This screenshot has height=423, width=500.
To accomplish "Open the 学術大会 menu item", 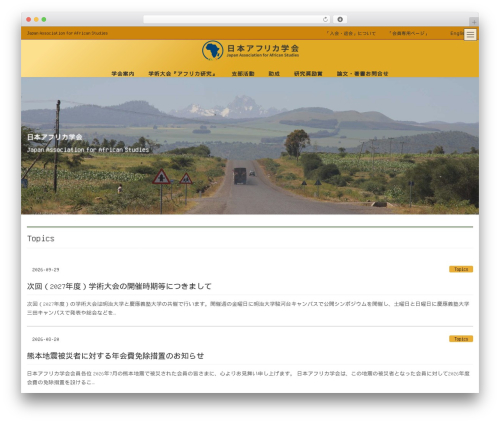I will (160, 74).
